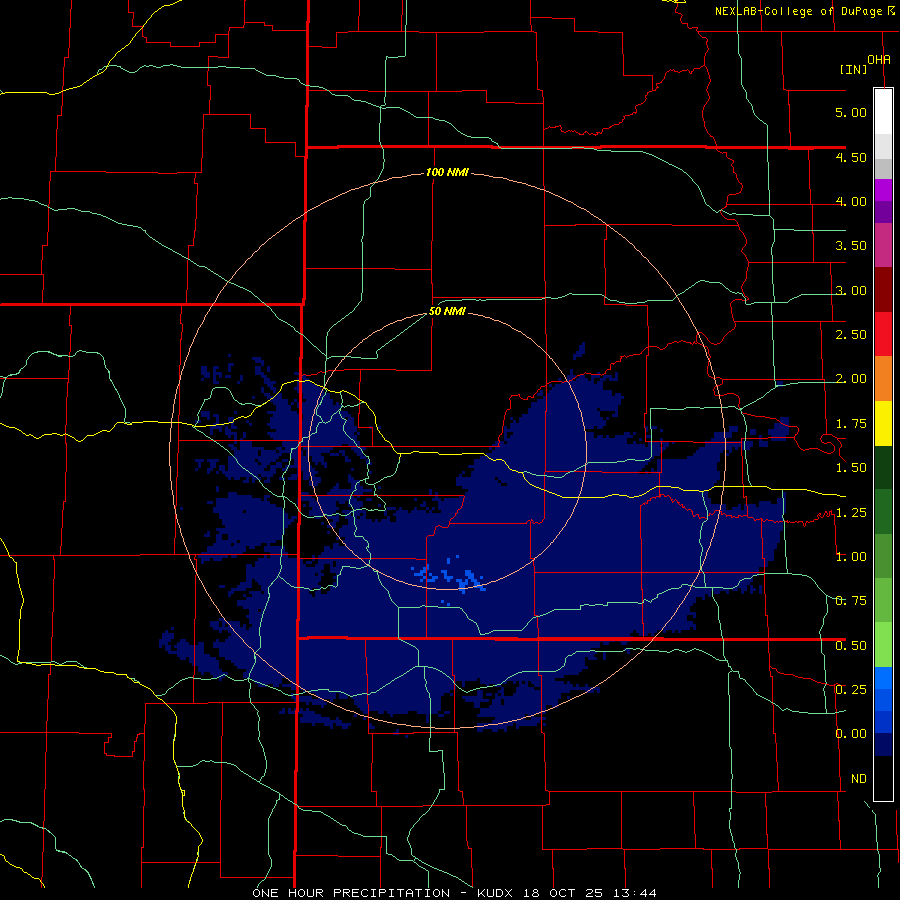Click the [IN] units label
900x900 pixels.
click(x=853, y=69)
